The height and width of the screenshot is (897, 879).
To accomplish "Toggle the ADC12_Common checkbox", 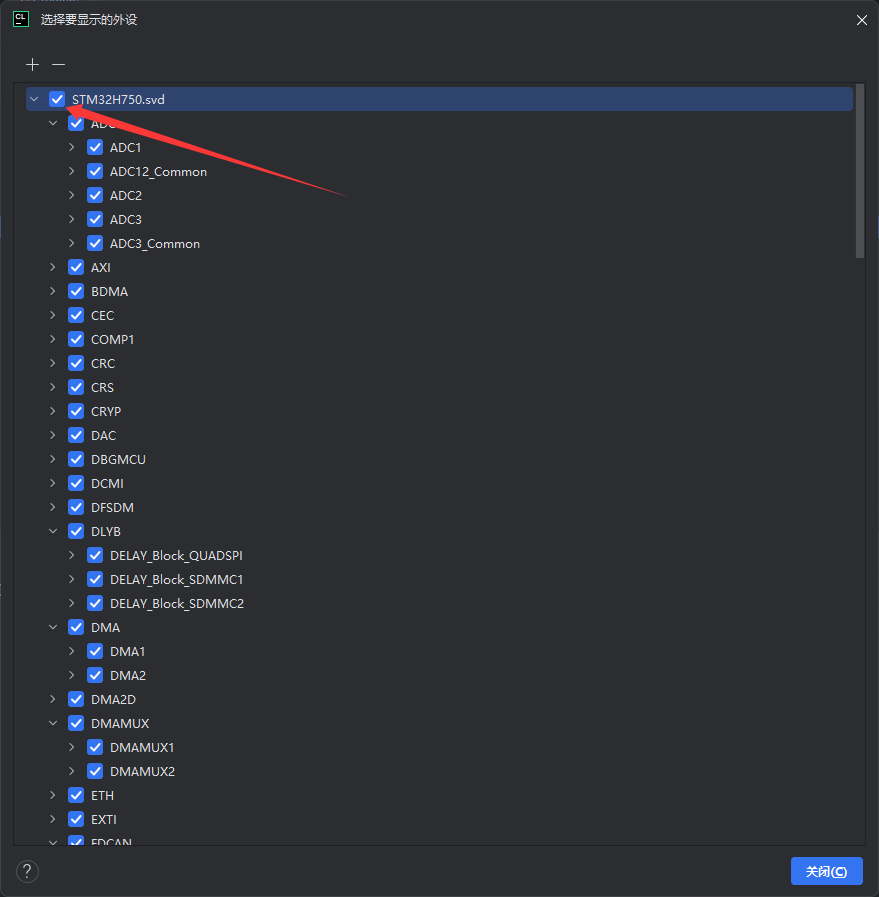I will coord(95,172).
